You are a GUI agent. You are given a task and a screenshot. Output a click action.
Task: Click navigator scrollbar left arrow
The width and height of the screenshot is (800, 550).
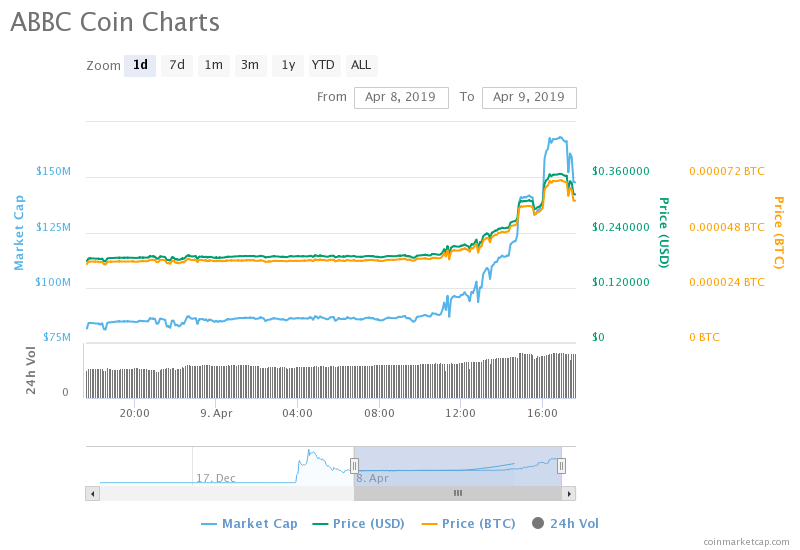(92, 493)
